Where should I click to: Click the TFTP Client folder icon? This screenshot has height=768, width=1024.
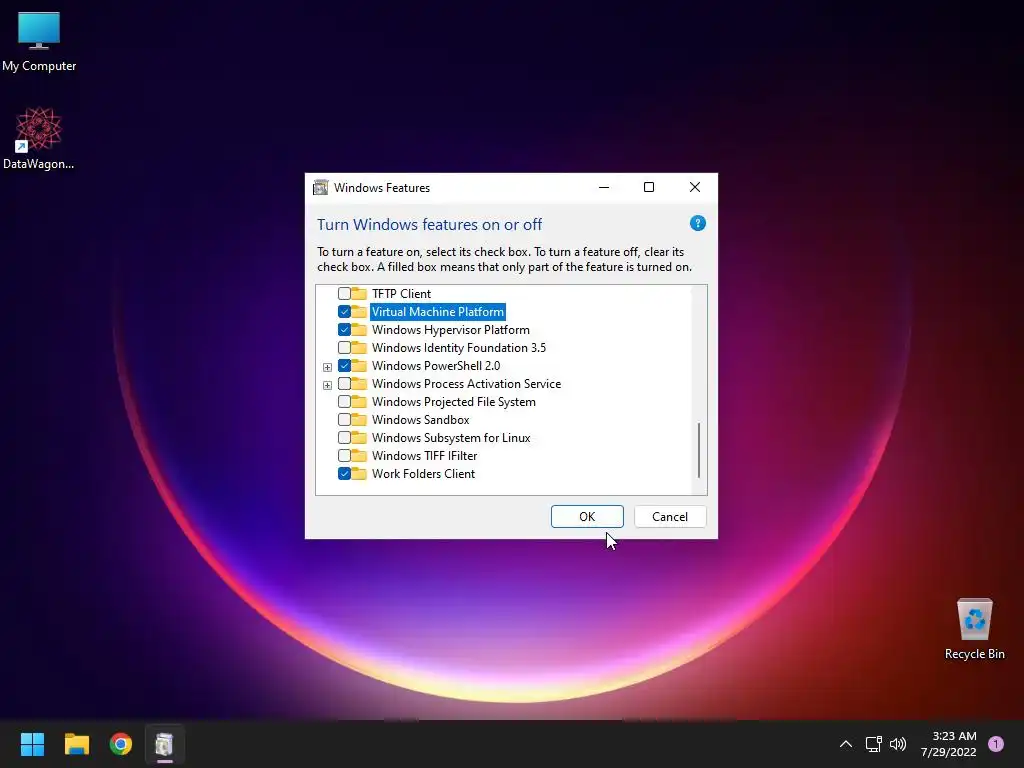pos(359,293)
